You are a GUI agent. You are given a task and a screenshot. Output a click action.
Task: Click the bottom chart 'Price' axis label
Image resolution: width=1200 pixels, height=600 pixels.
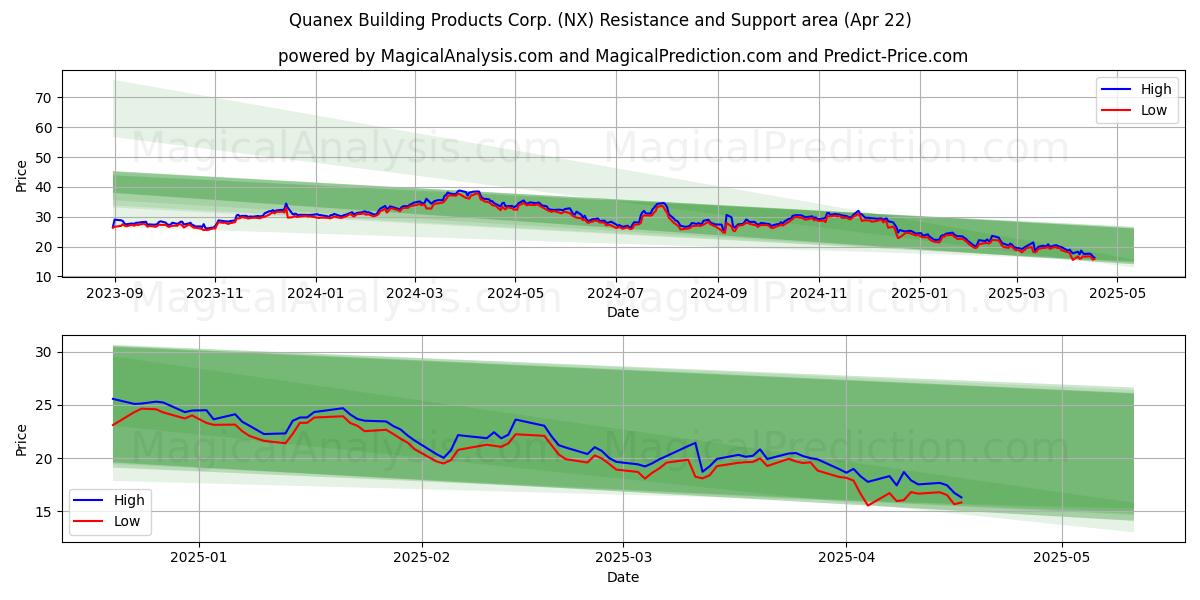(22, 438)
